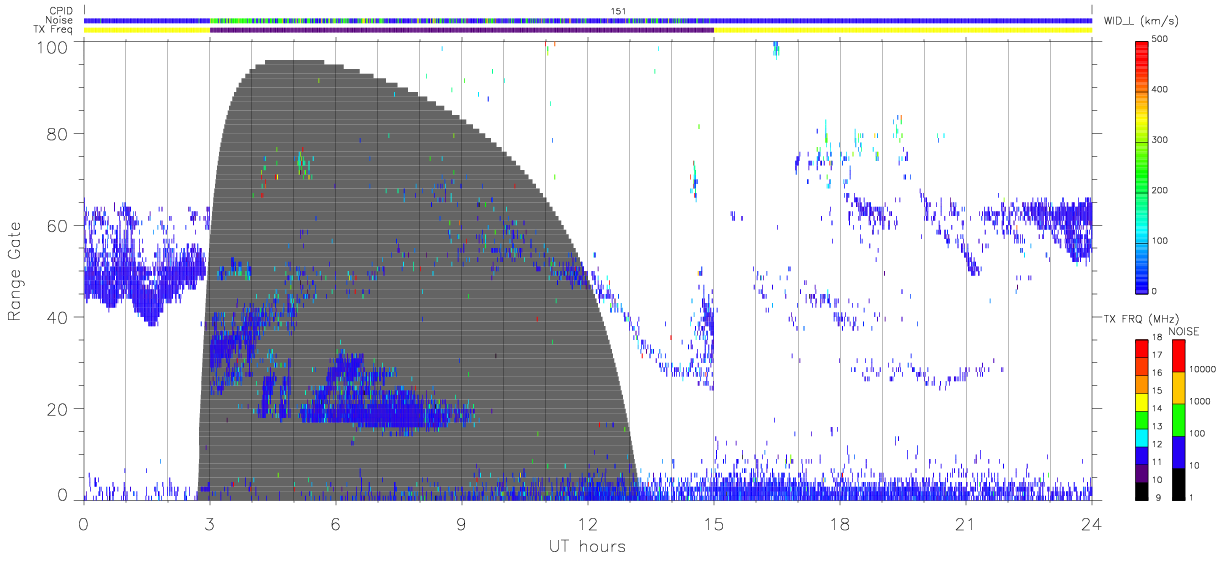Click the 'WID⊥ (km/s)' colorbar title
The height and width of the screenshot is (567, 1228).
(x=1139, y=20)
